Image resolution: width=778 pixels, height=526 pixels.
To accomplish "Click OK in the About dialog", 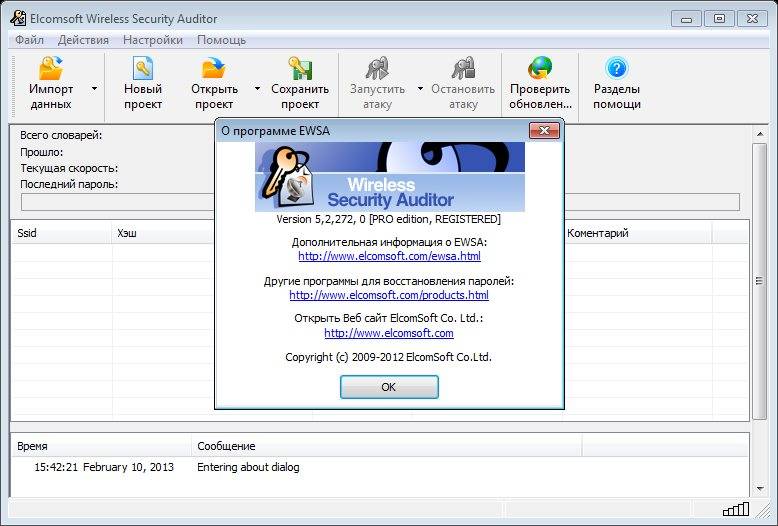I will click(389, 387).
